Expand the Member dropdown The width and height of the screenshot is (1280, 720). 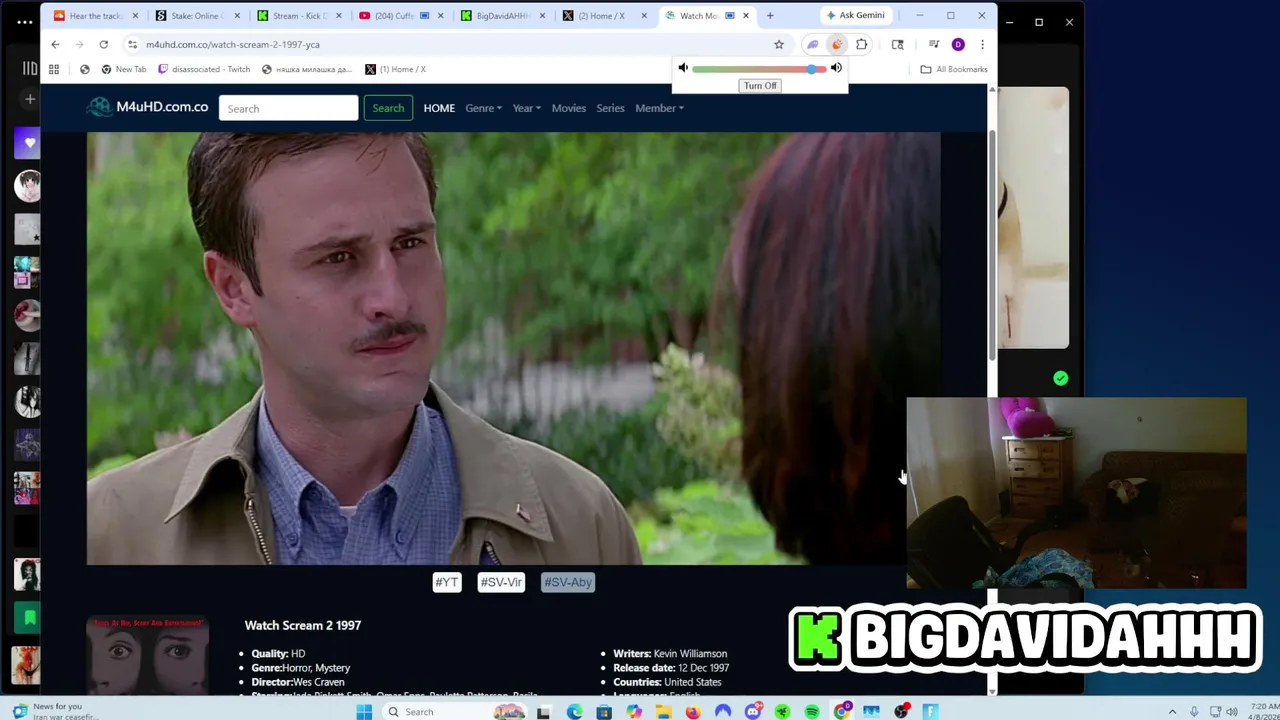coord(659,108)
